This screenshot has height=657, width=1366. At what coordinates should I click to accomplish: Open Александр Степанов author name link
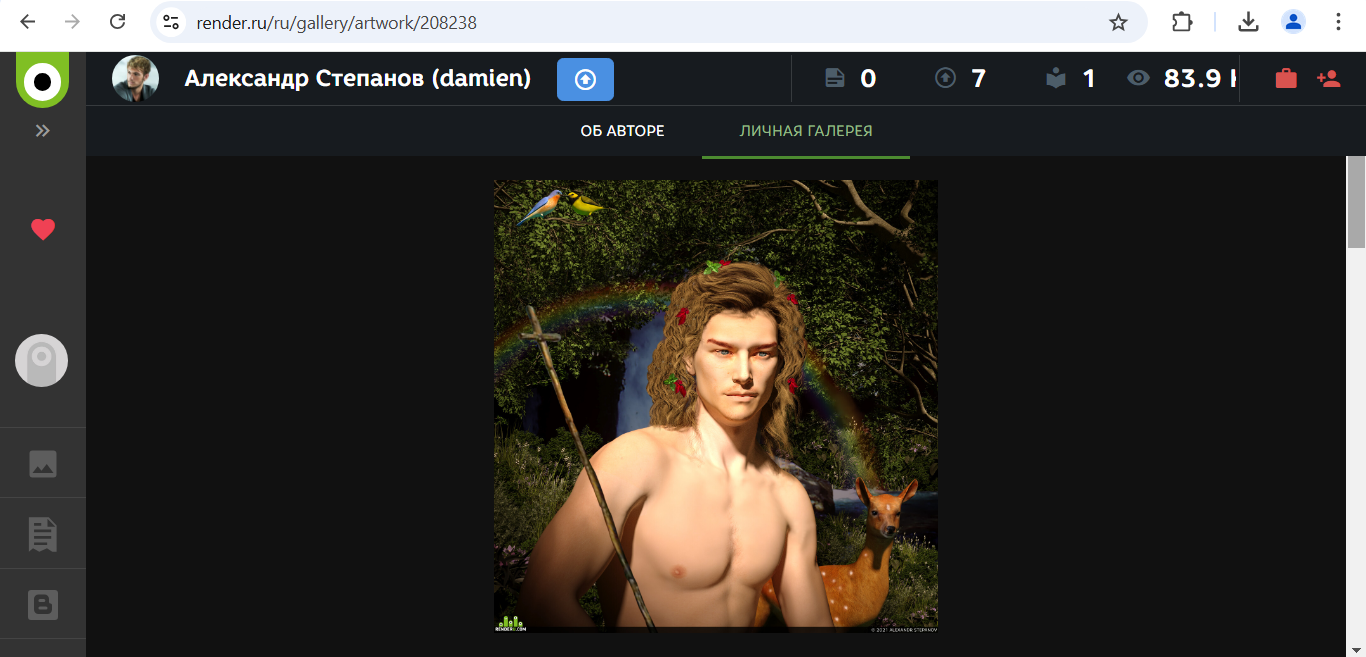pyautogui.click(x=357, y=79)
